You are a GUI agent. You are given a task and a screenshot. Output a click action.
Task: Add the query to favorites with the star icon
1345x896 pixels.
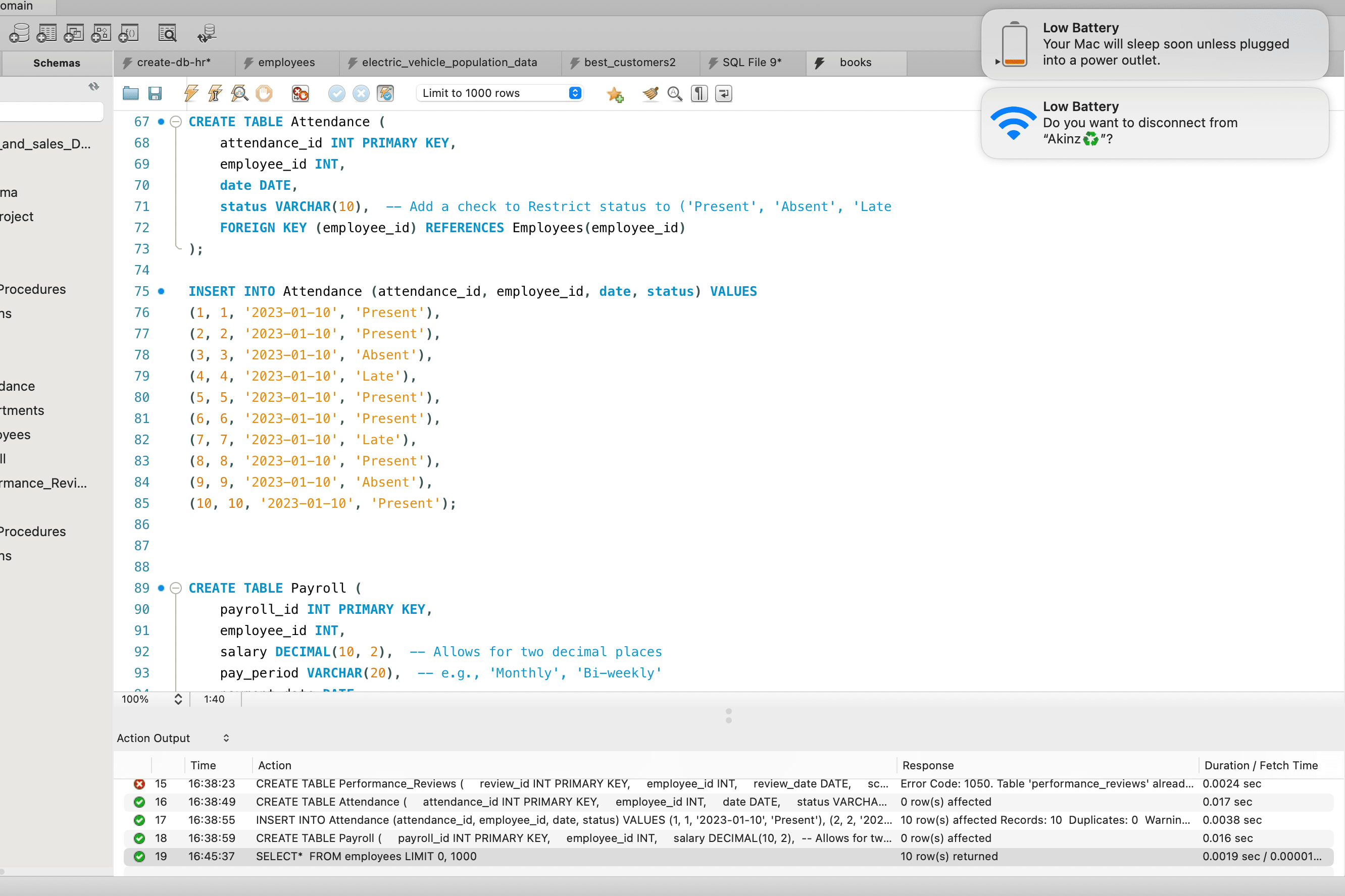pyautogui.click(x=615, y=94)
